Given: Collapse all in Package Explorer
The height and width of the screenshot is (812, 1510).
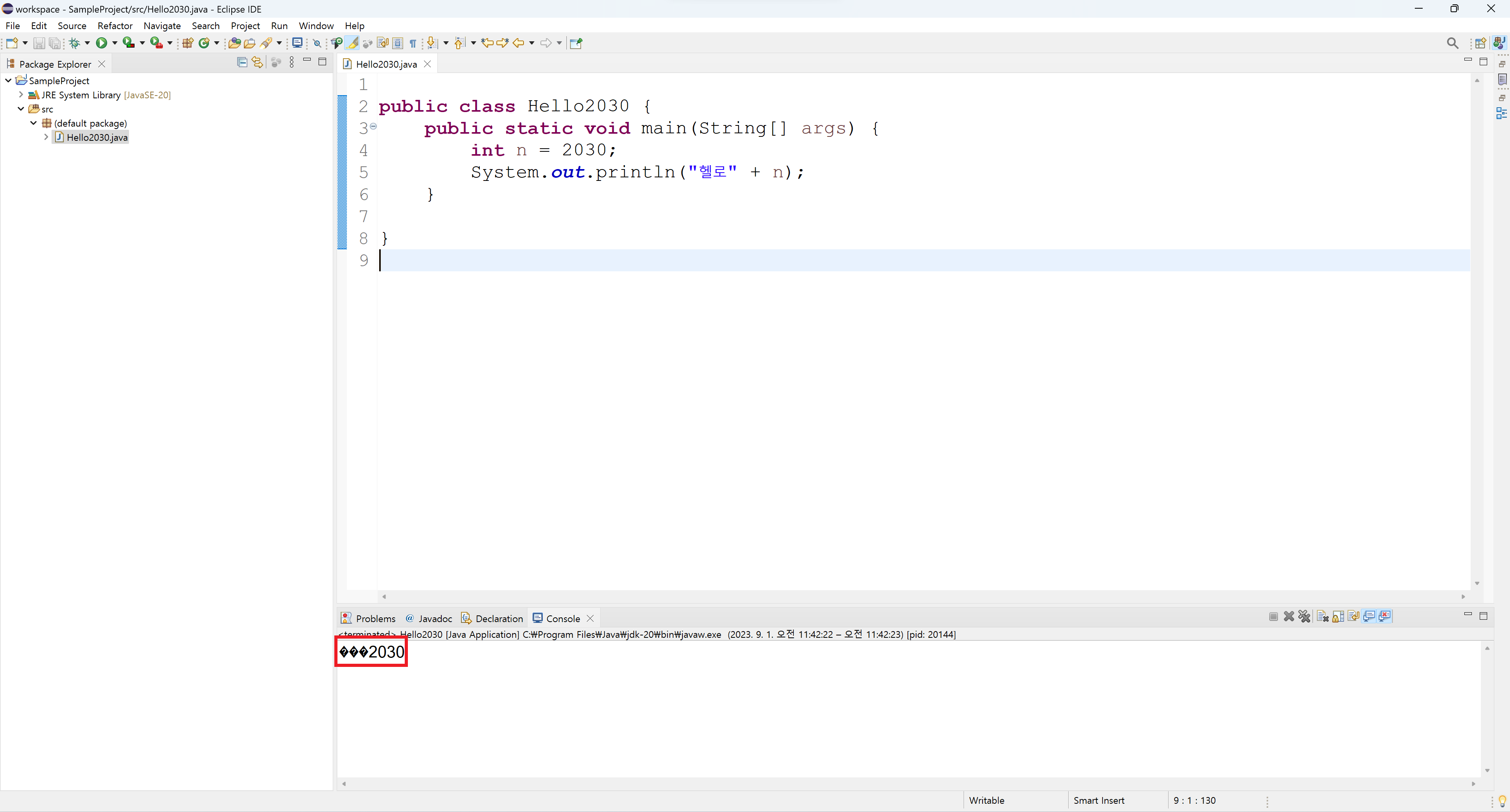Looking at the screenshot, I should click(242, 62).
